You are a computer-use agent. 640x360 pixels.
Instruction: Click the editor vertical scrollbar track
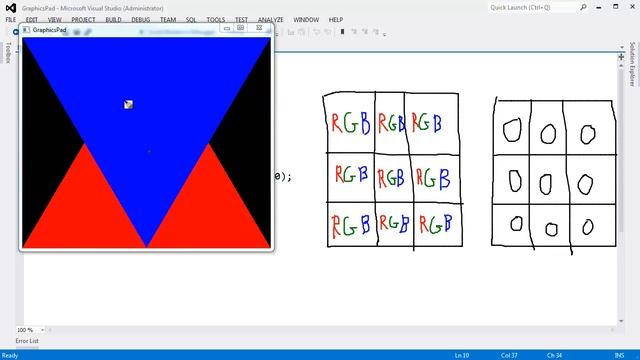point(621,193)
